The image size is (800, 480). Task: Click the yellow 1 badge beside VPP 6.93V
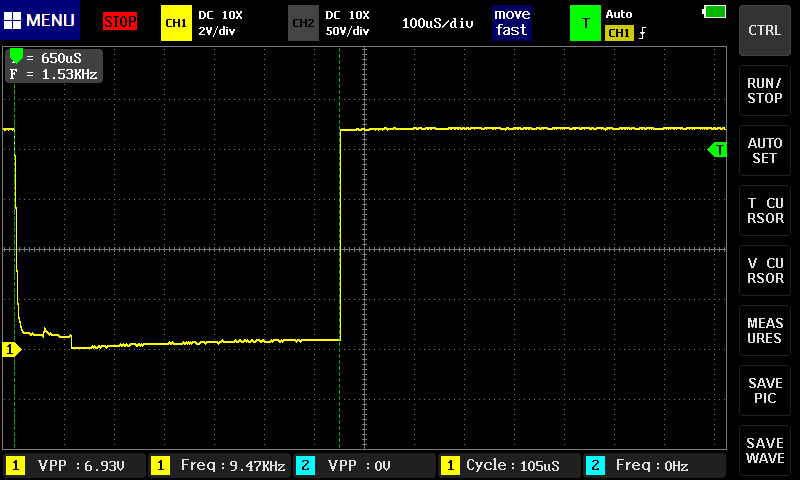click(x=15, y=466)
